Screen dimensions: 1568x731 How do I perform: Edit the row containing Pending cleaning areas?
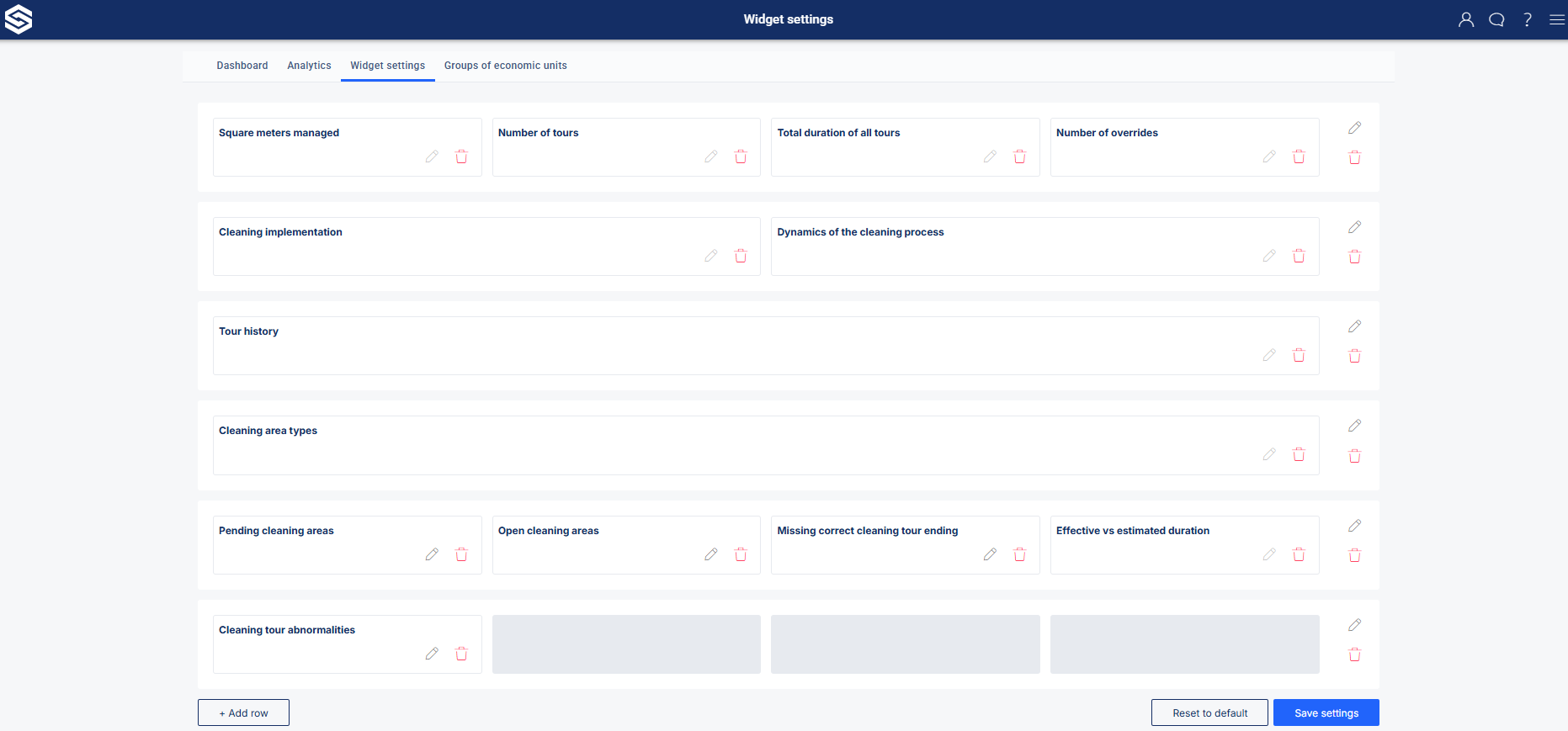tap(1354, 526)
